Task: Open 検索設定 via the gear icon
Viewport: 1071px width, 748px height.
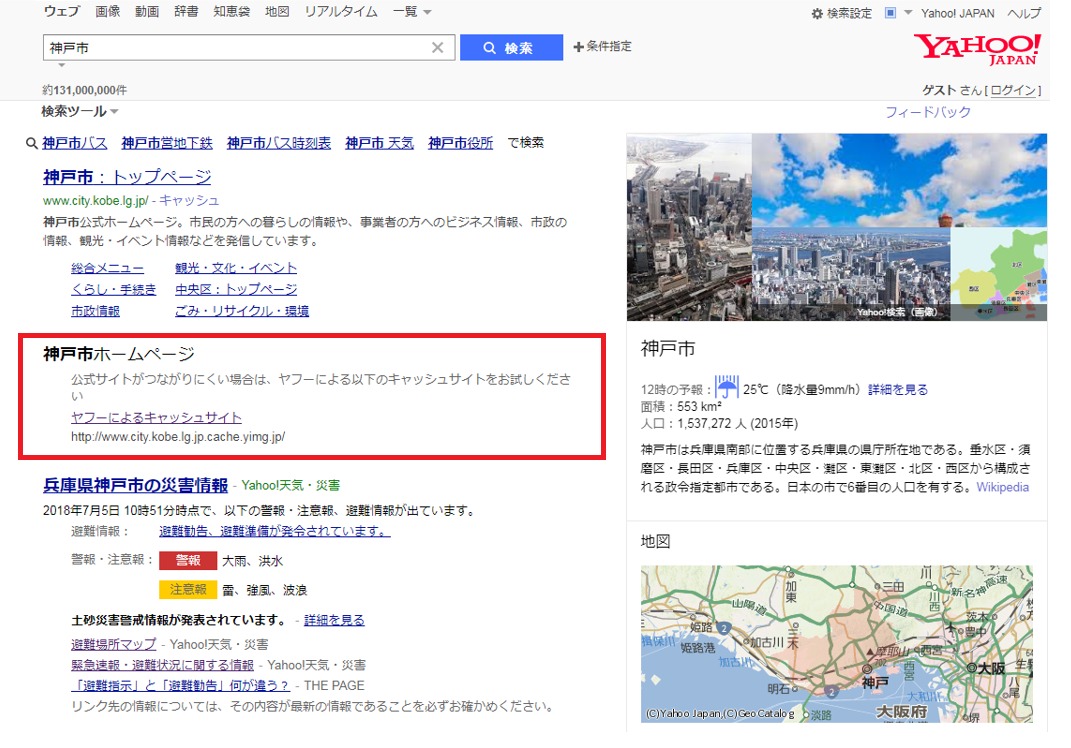Action: point(817,14)
